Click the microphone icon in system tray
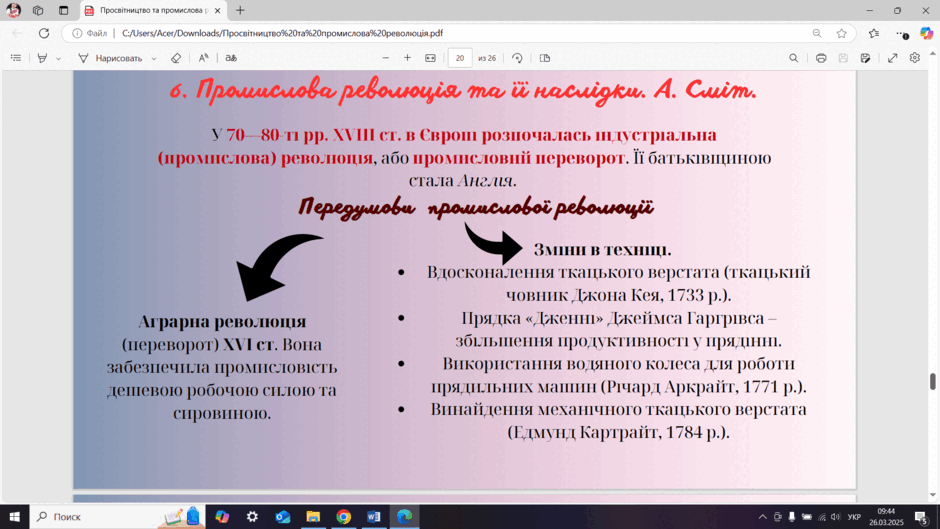This screenshot has height=529, width=940. pyautogui.click(x=792, y=516)
